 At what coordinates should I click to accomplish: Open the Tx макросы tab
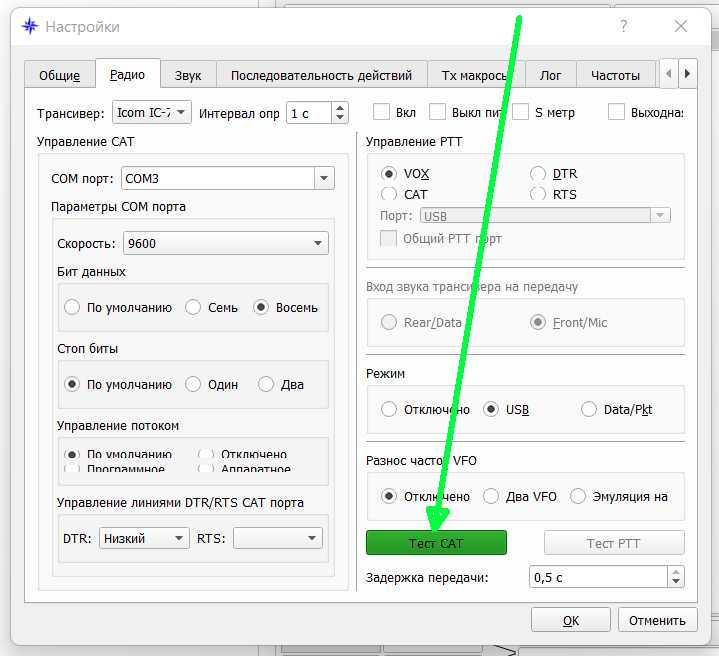click(x=476, y=75)
